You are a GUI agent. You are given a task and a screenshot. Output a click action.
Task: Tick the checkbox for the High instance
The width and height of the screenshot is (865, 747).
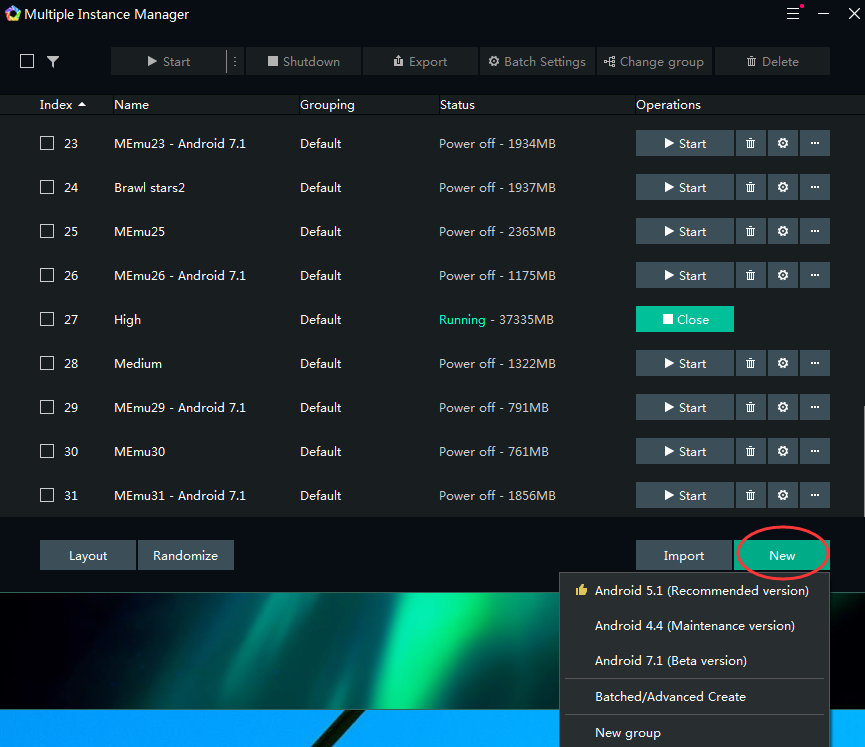(x=47, y=320)
